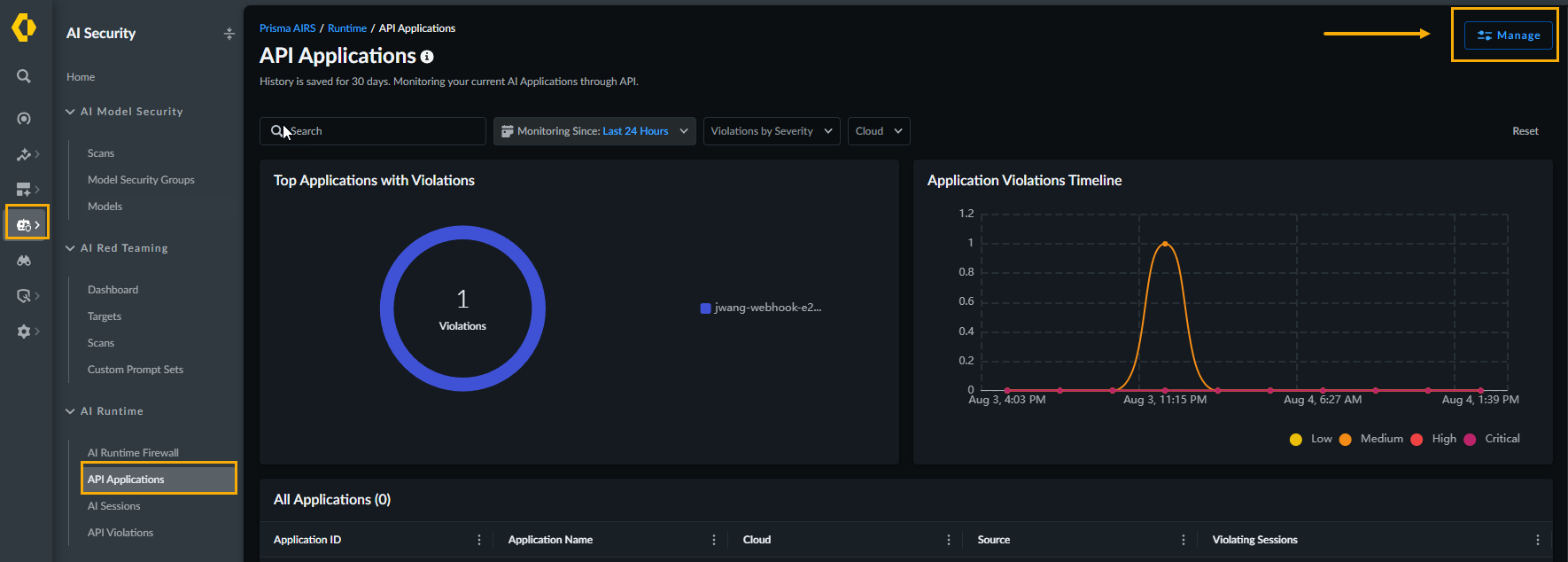Open the settings gear icon in left rail
1568x562 pixels.
click(24, 332)
